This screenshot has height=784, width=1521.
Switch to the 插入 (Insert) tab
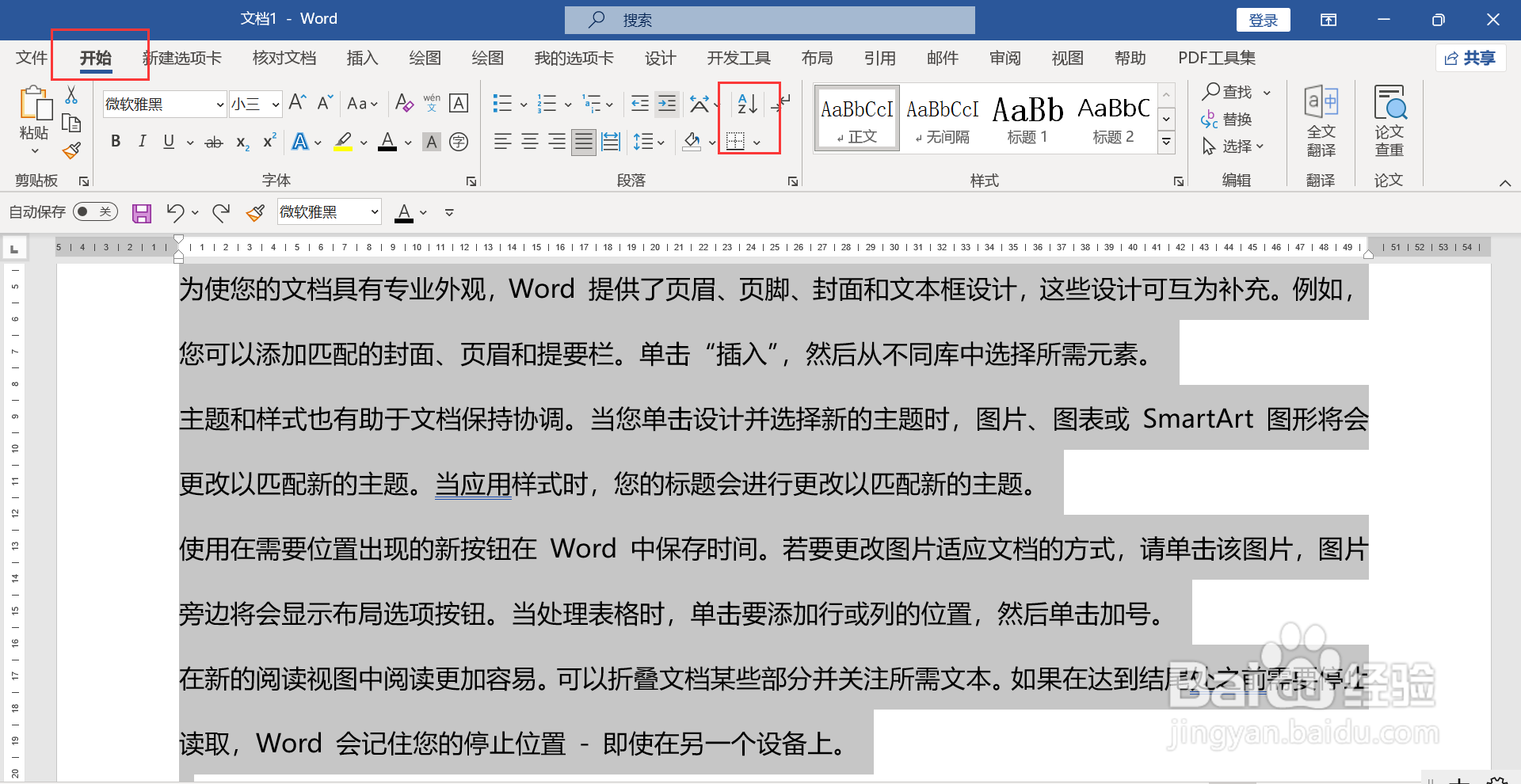[x=363, y=58]
